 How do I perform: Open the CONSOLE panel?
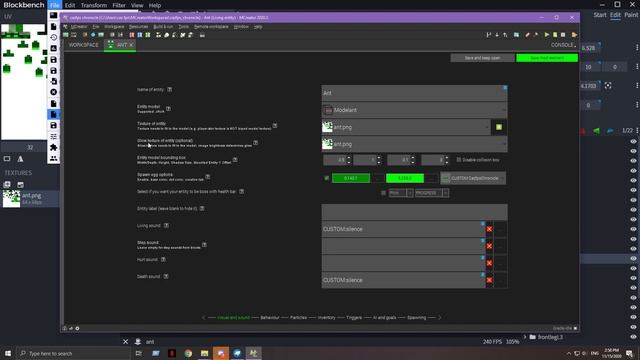pyautogui.click(x=563, y=45)
